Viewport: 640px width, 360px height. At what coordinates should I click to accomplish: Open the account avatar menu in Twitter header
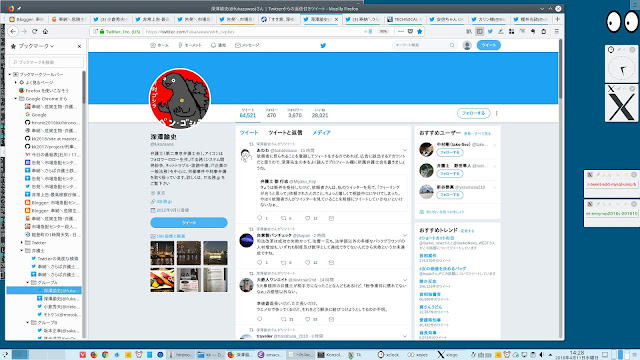click(x=467, y=45)
